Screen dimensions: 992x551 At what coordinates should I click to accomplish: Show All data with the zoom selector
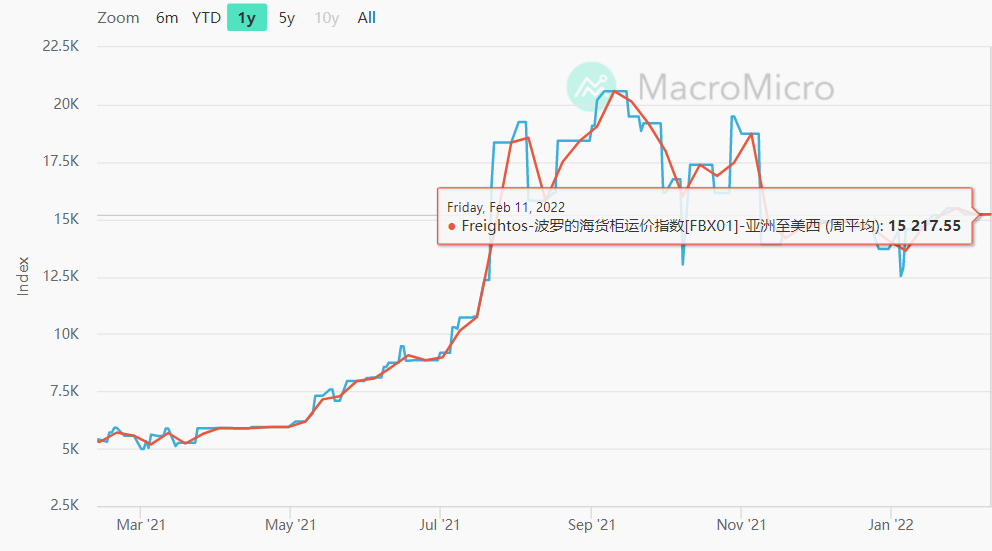pyautogui.click(x=367, y=18)
